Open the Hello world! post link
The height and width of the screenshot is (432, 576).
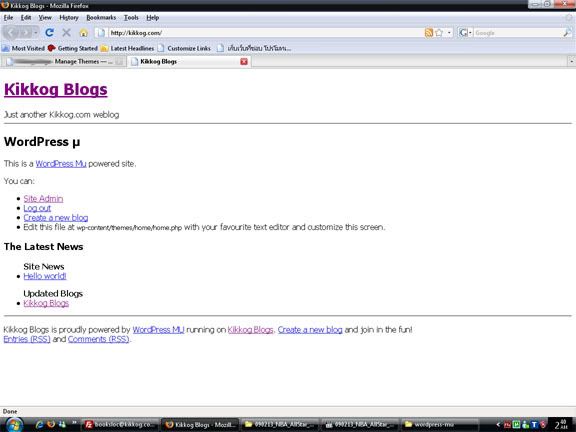(45, 276)
